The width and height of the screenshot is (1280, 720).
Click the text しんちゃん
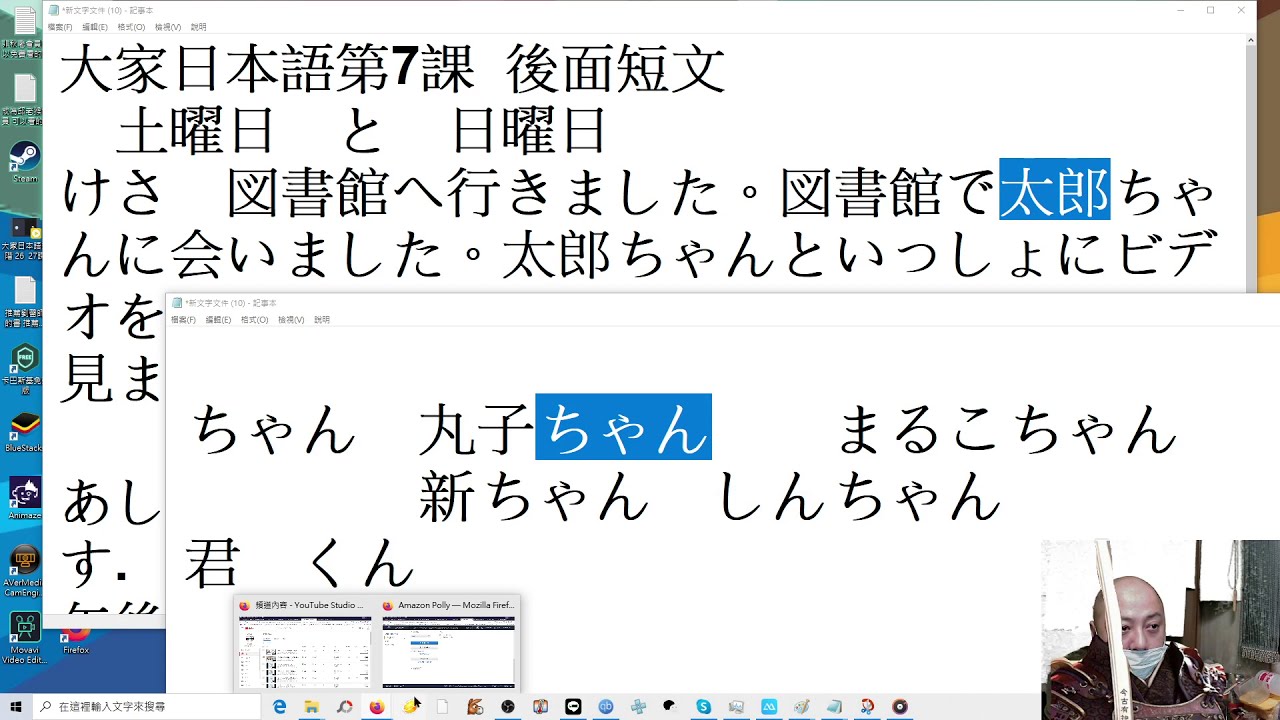click(860, 496)
